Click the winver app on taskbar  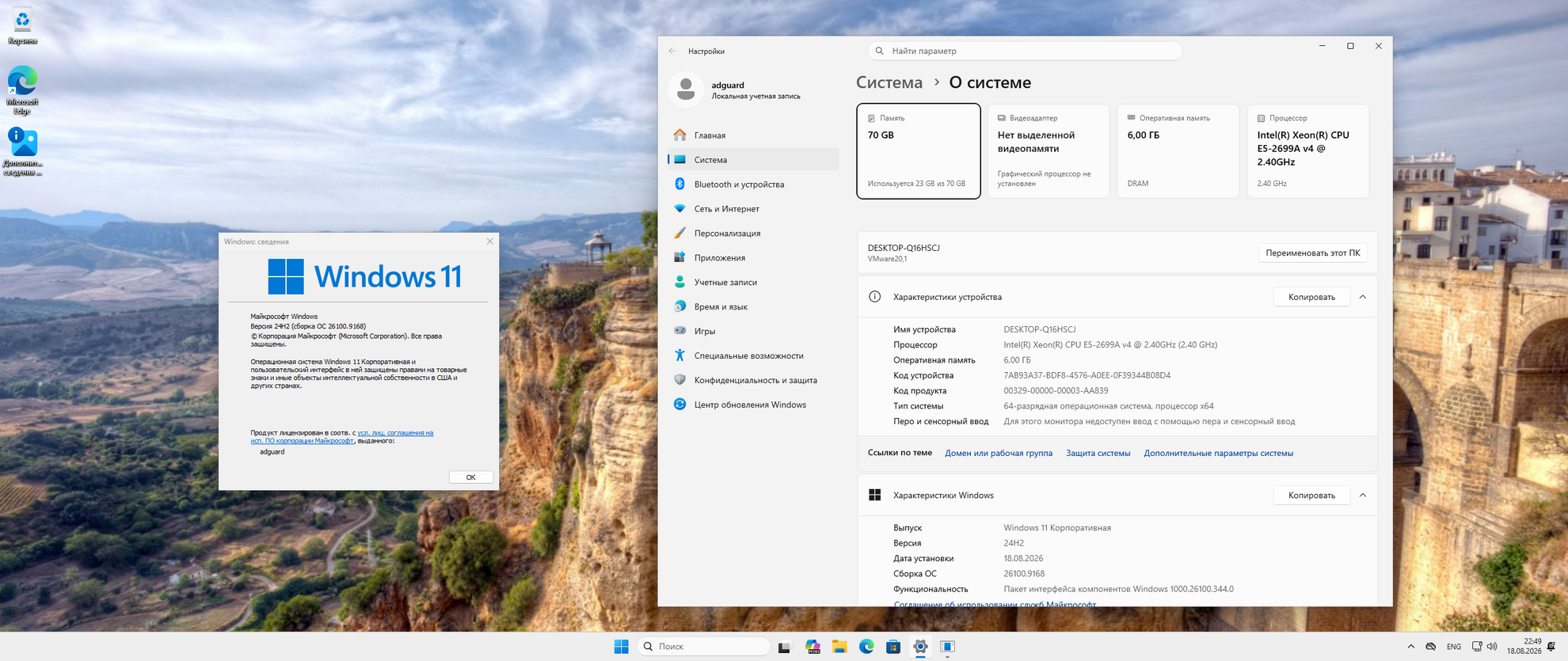click(x=947, y=647)
